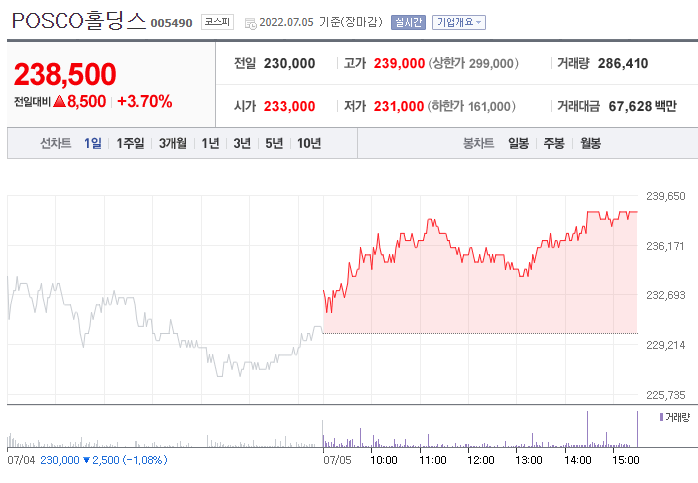
Task: Click the open price 233,000
Action: point(289,106)
